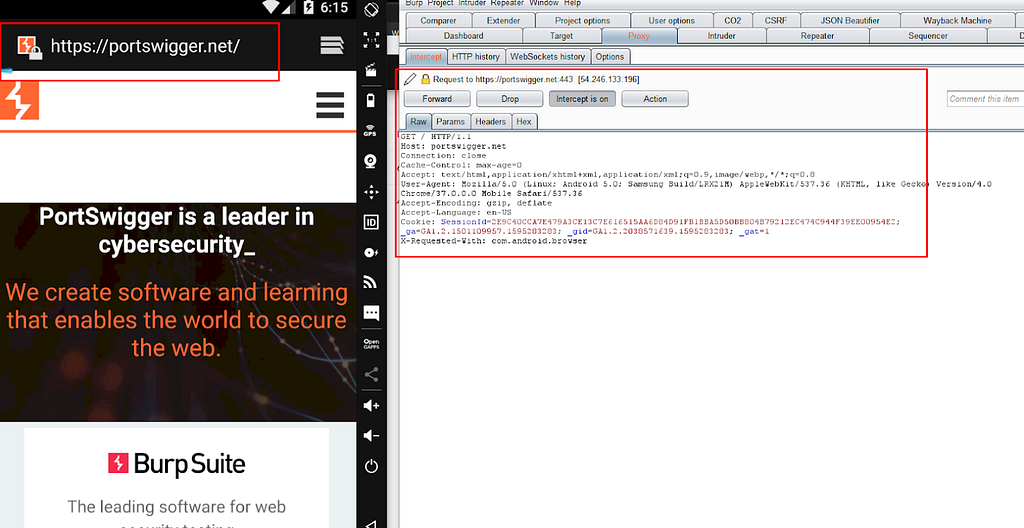The image size is (1024, 528).
Task: Switch to the CO2 tab
Action: tap(733, 20)
